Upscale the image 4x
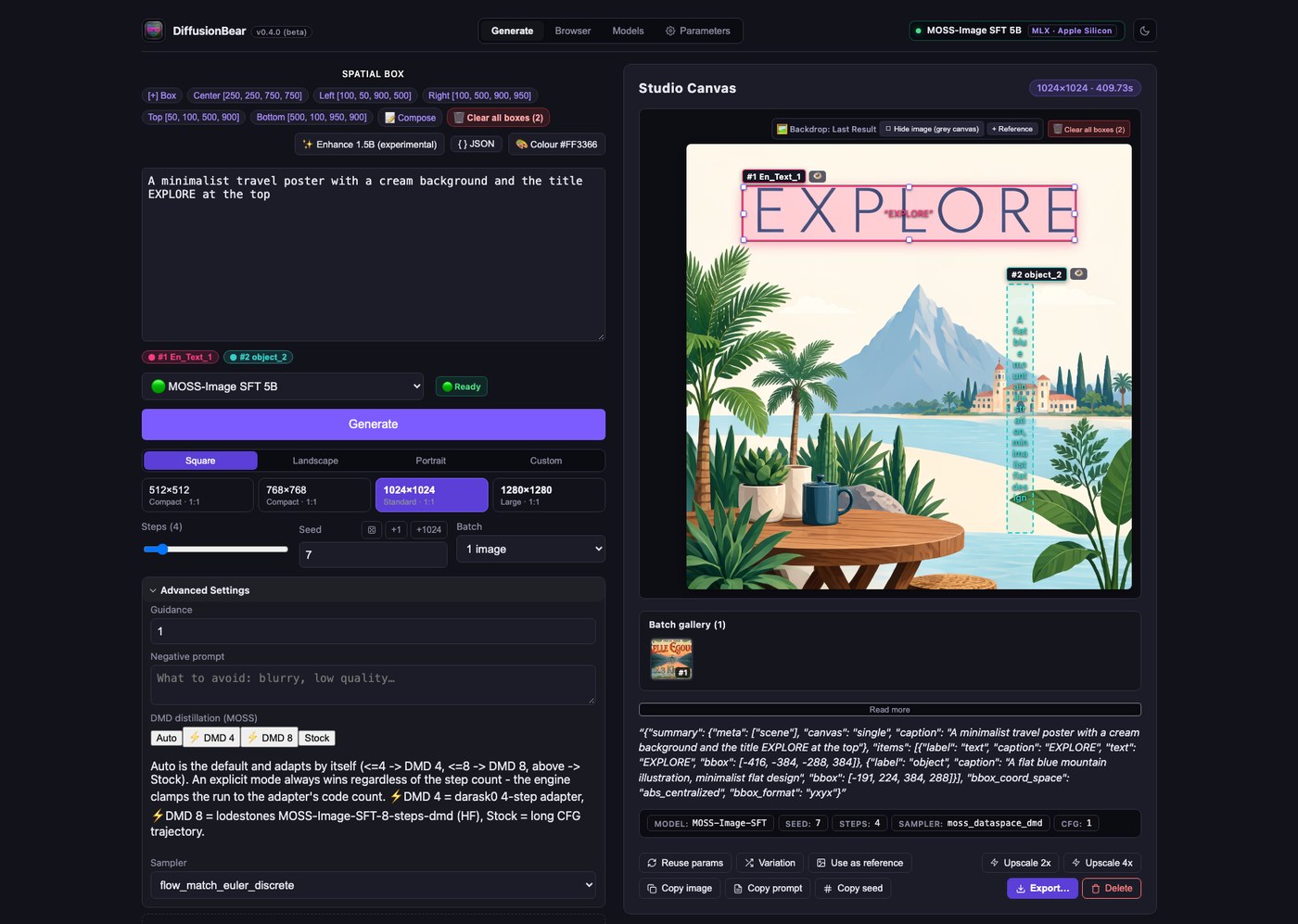1298x924 pixels. click(x=1101, y=863)
